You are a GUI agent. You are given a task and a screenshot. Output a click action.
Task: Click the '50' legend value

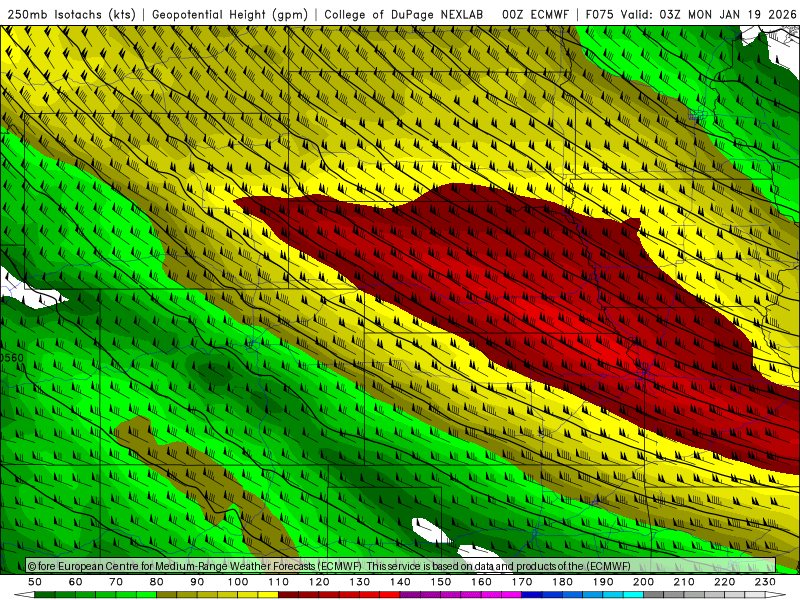[35, 582]
